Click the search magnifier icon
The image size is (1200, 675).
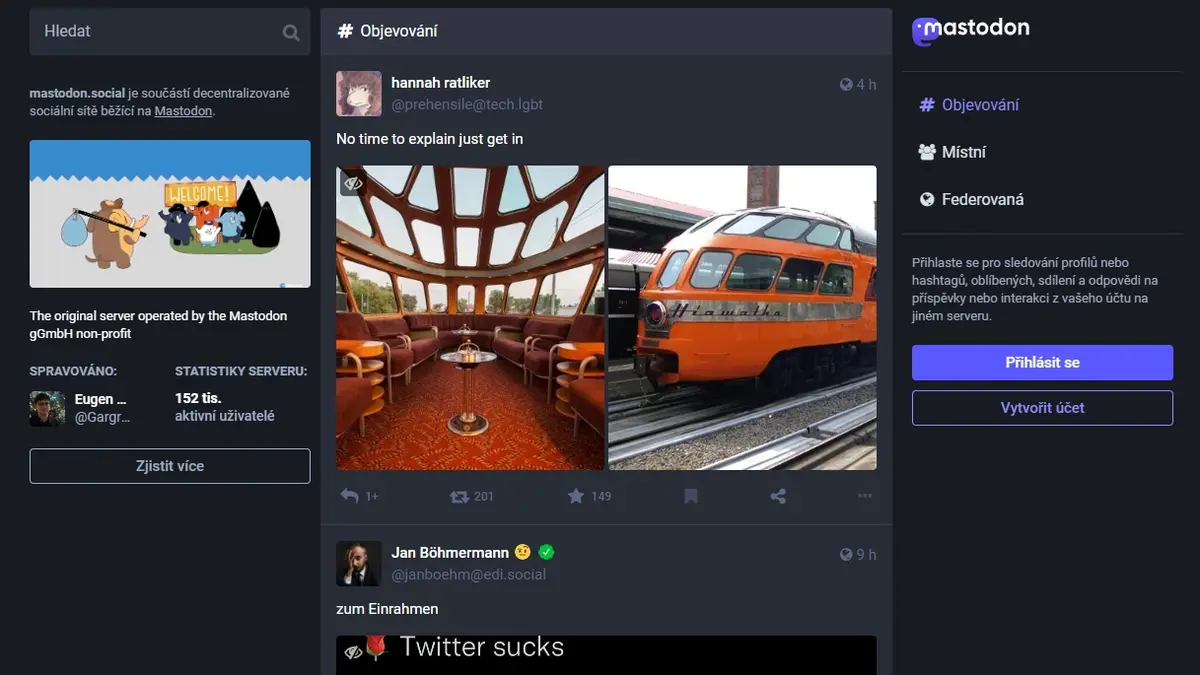291,32
